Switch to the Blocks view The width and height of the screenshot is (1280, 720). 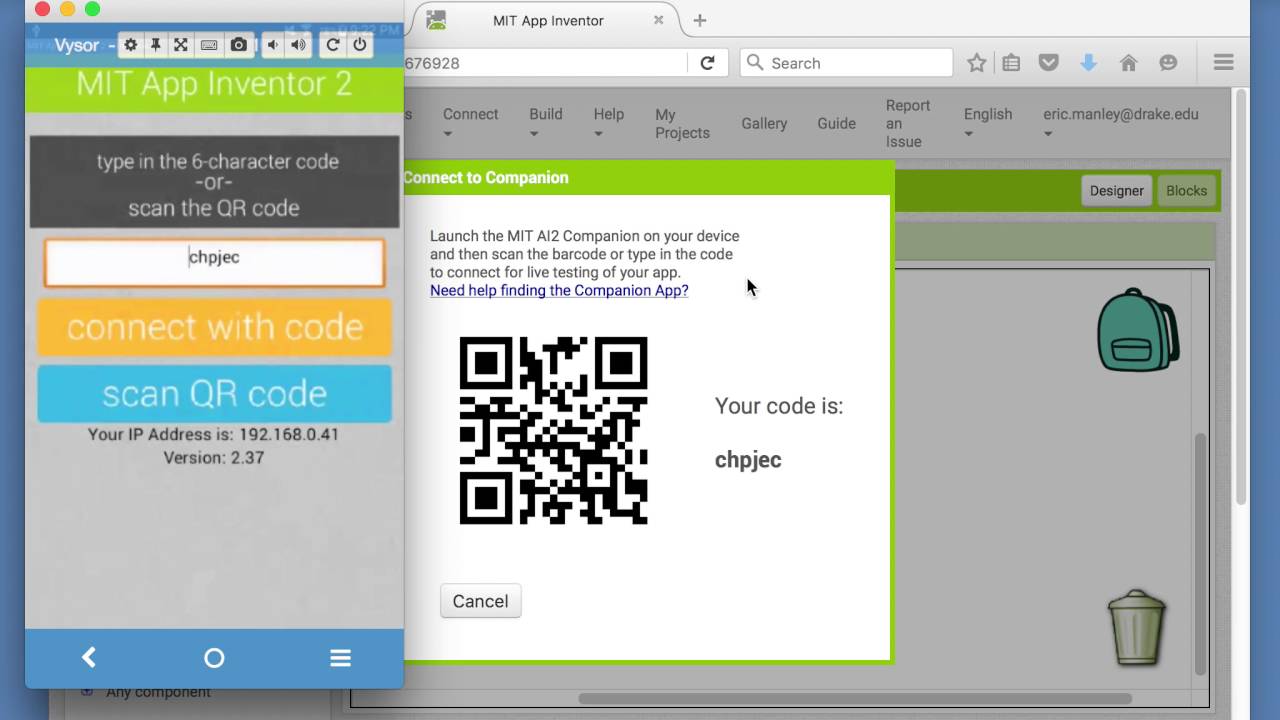click(x=1186, y=191)
